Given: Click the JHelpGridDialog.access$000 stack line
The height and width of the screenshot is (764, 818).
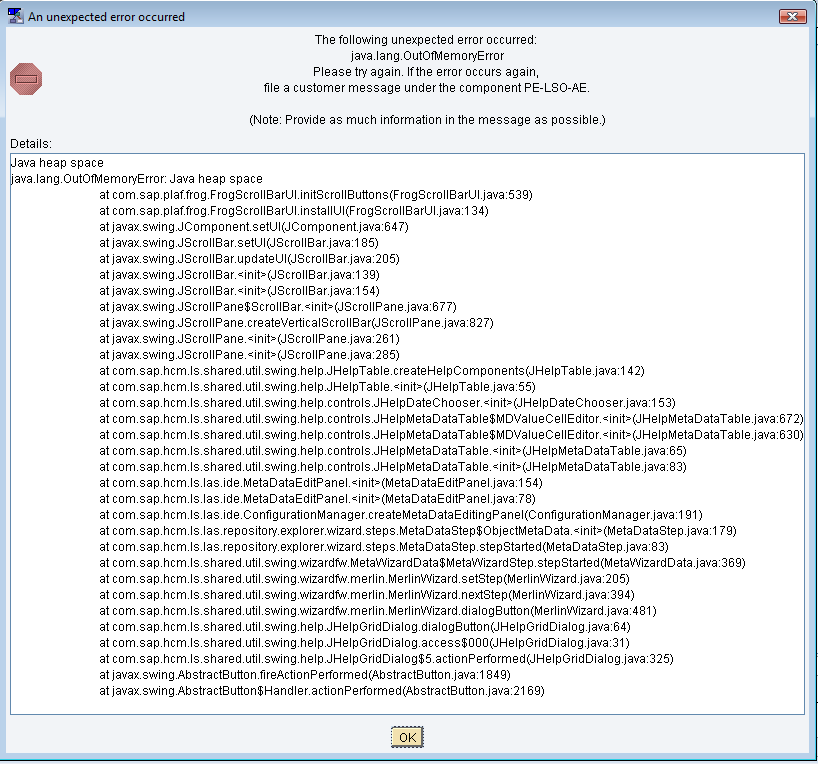Looking at the screenshot, I should click(x=364, y=643).
